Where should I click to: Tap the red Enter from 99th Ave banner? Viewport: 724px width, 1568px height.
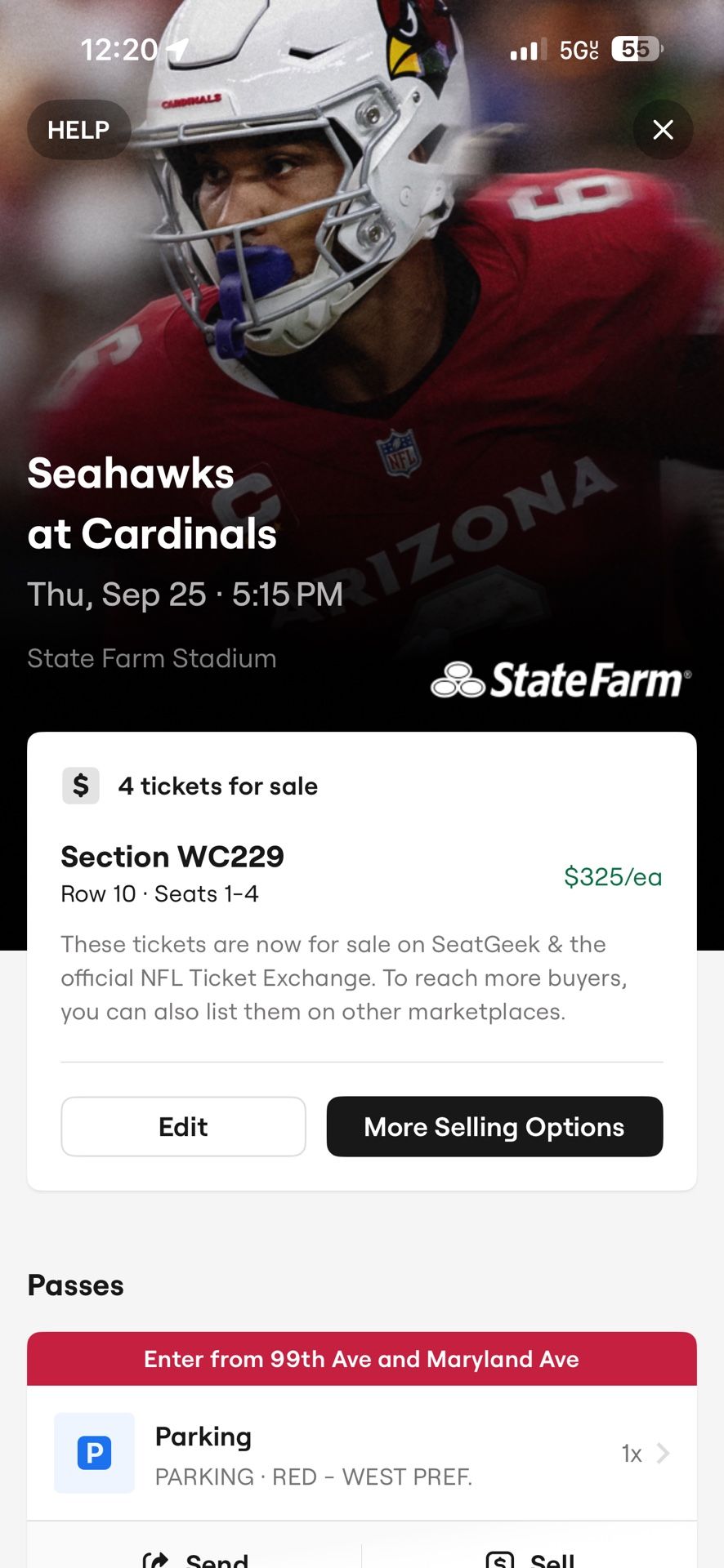coord(361,1359)
